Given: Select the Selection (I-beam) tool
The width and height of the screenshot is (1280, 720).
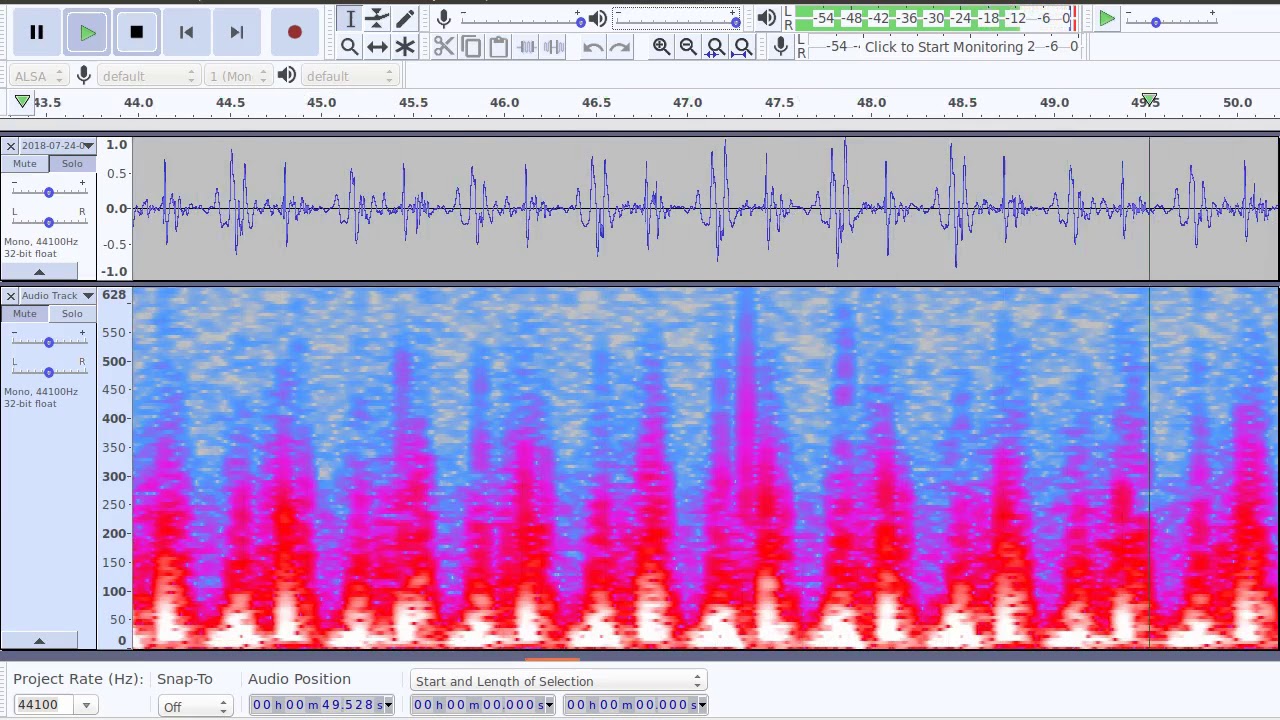Looking at the screenshot, I should [350, 18].
